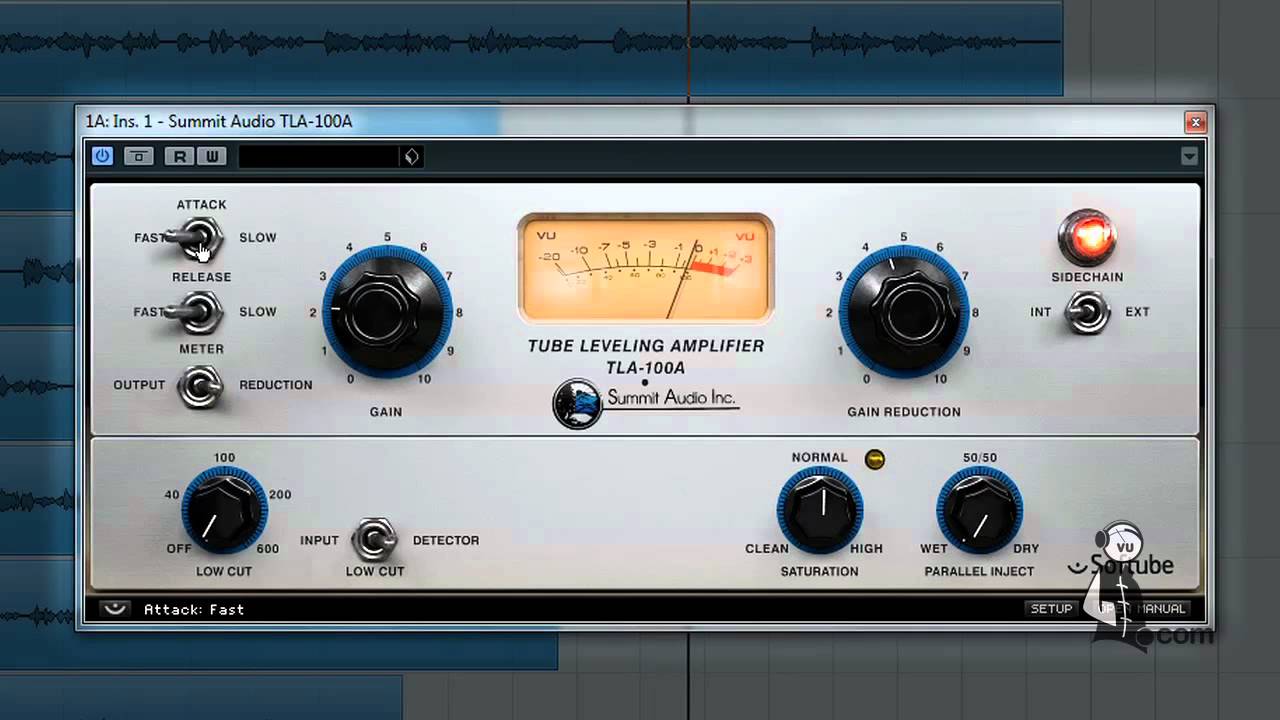The height and width of the screenshot is (720, 1280).
Task: Click the Gain knob
Action: (x=386, y=312)
